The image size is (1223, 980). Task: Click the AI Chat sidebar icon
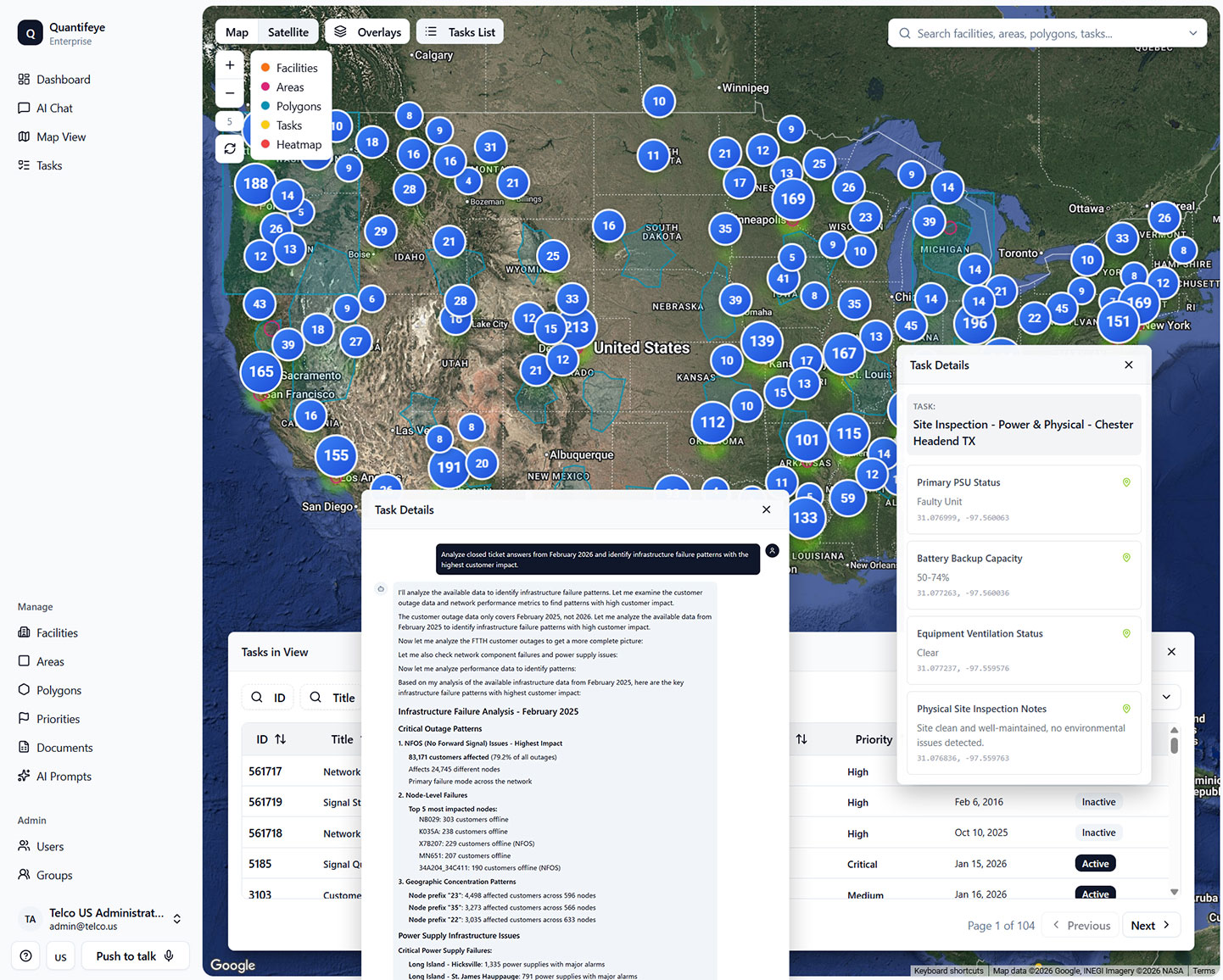[24, 109]
